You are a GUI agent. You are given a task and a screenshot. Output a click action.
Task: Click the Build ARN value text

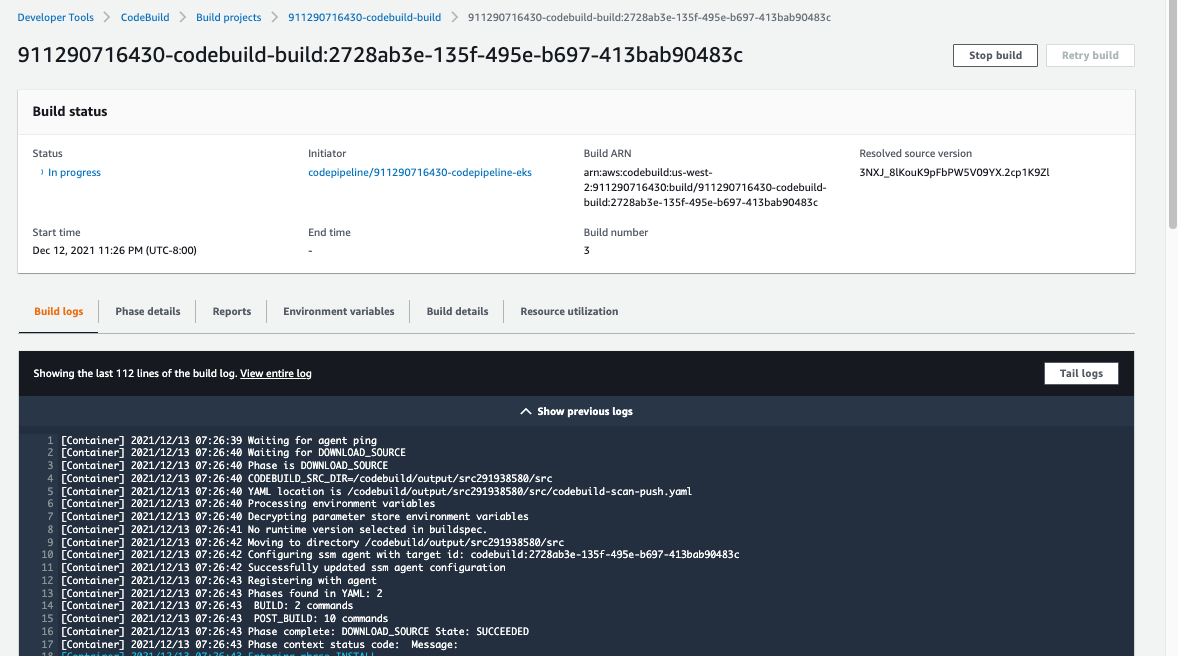[x=705, y=187]
